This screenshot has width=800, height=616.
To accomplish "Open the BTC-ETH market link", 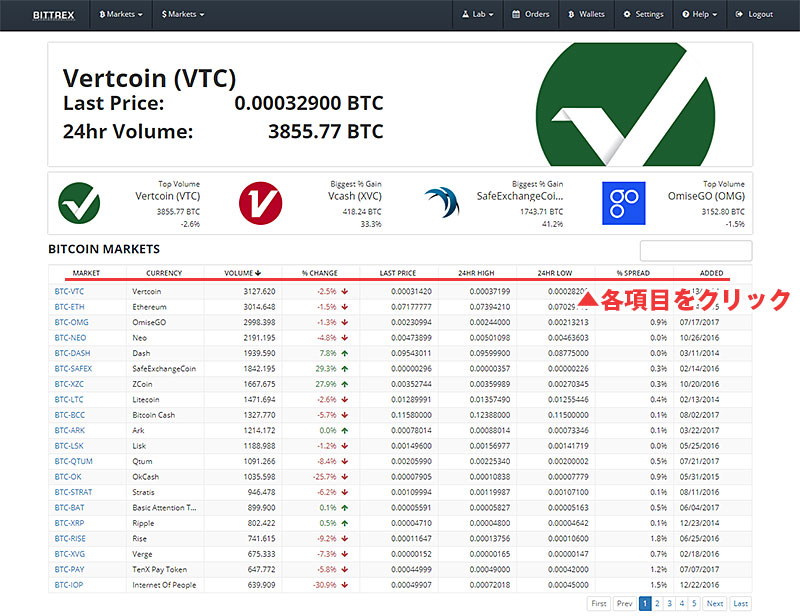I will pyautogui.click(x=69, y=307).
